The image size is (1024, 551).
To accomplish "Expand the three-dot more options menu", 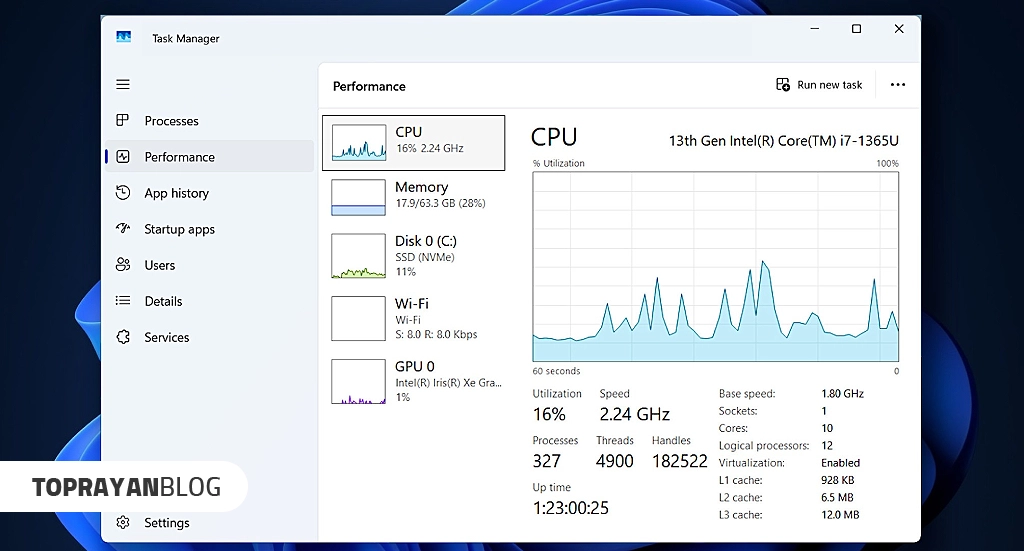I will [898, 85].
